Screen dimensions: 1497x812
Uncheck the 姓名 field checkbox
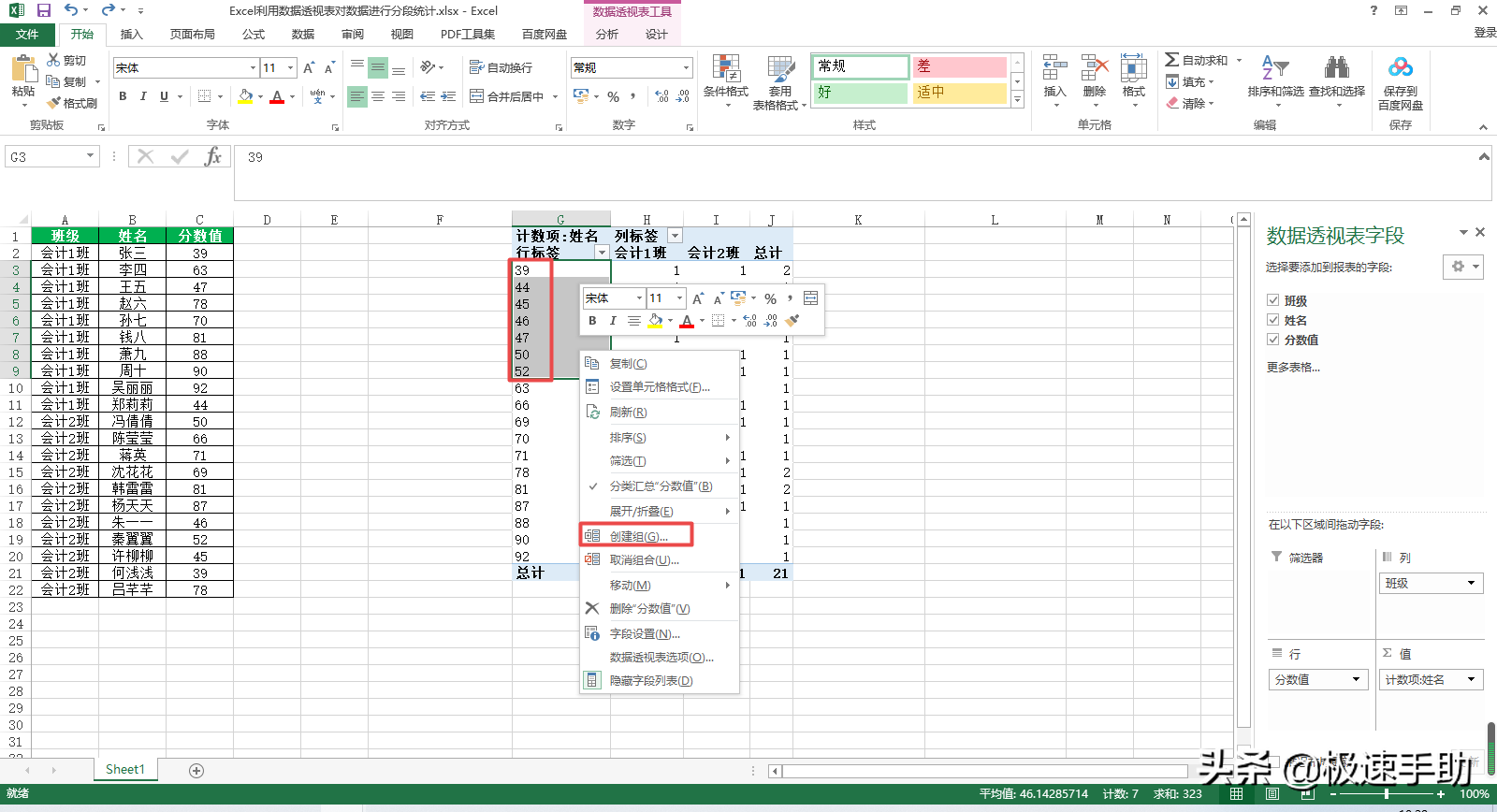[1272, 320]
